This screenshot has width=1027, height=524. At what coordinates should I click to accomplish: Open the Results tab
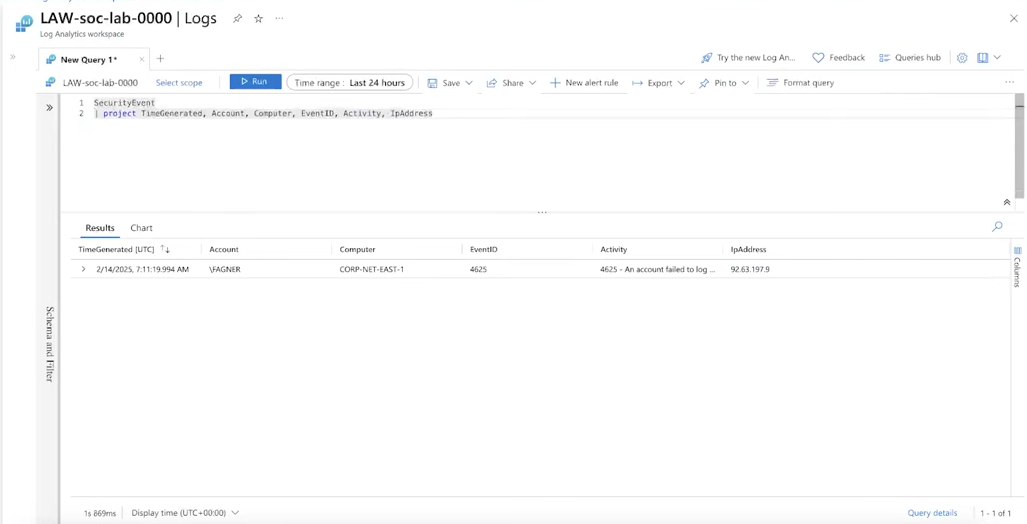coord(100,228)
